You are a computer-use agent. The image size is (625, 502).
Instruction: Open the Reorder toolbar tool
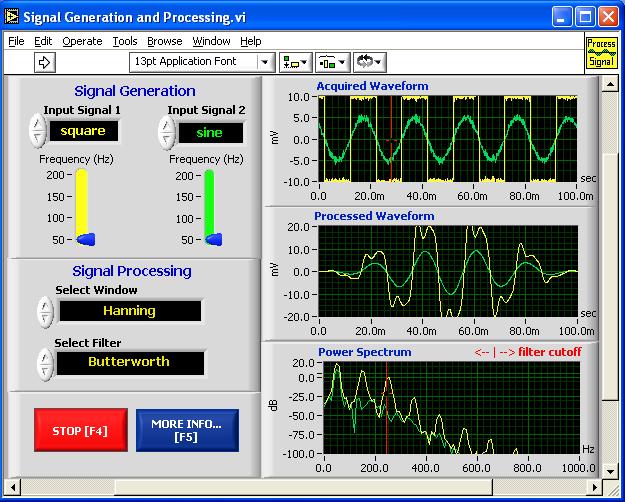click(369, 62)
